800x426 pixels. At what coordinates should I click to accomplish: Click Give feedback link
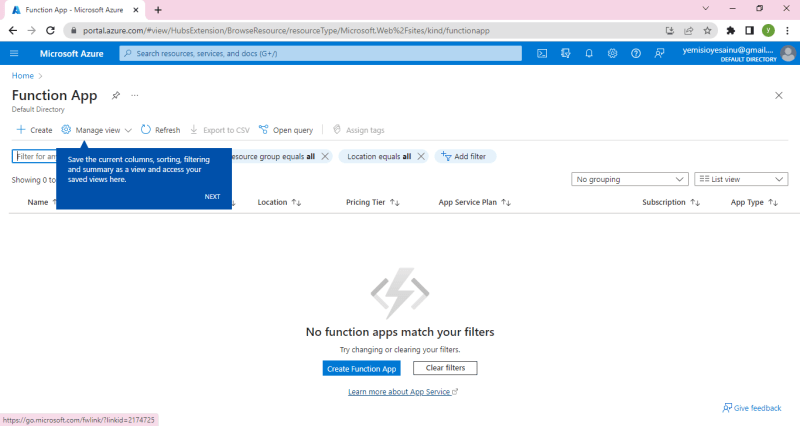point(752,408)
